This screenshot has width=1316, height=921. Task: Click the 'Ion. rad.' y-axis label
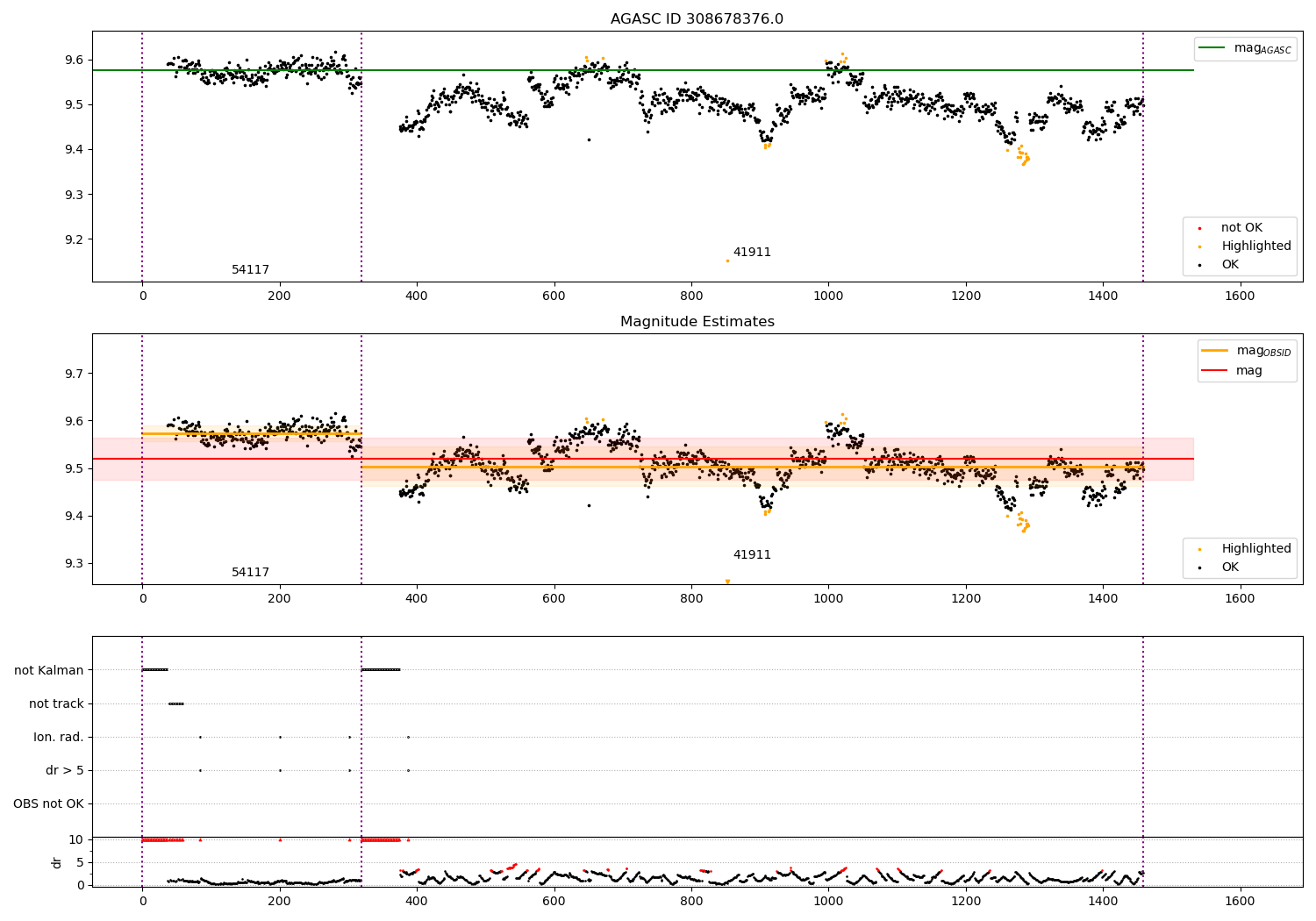click(59, 738)
